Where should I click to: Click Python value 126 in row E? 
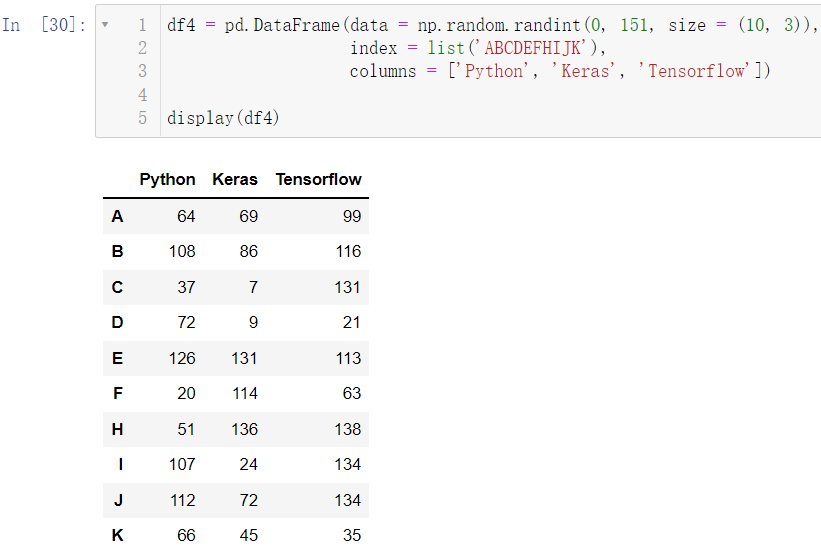(x=182, y=358)
